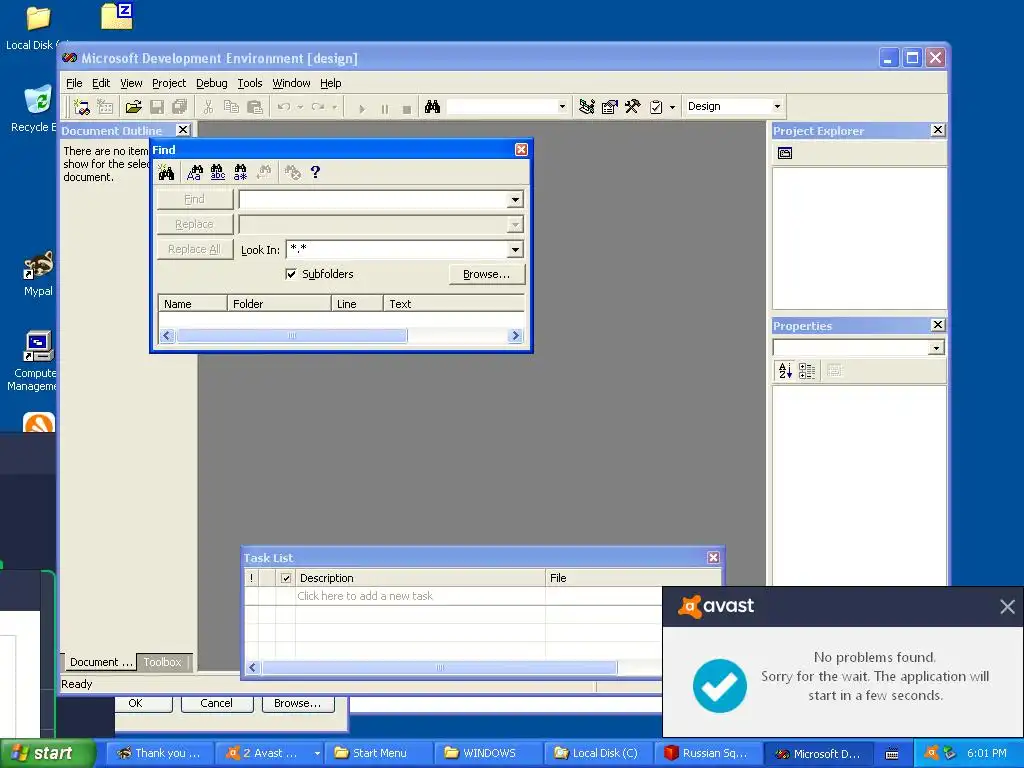
Task: Click the Windows start button
Action: (47, 753)
